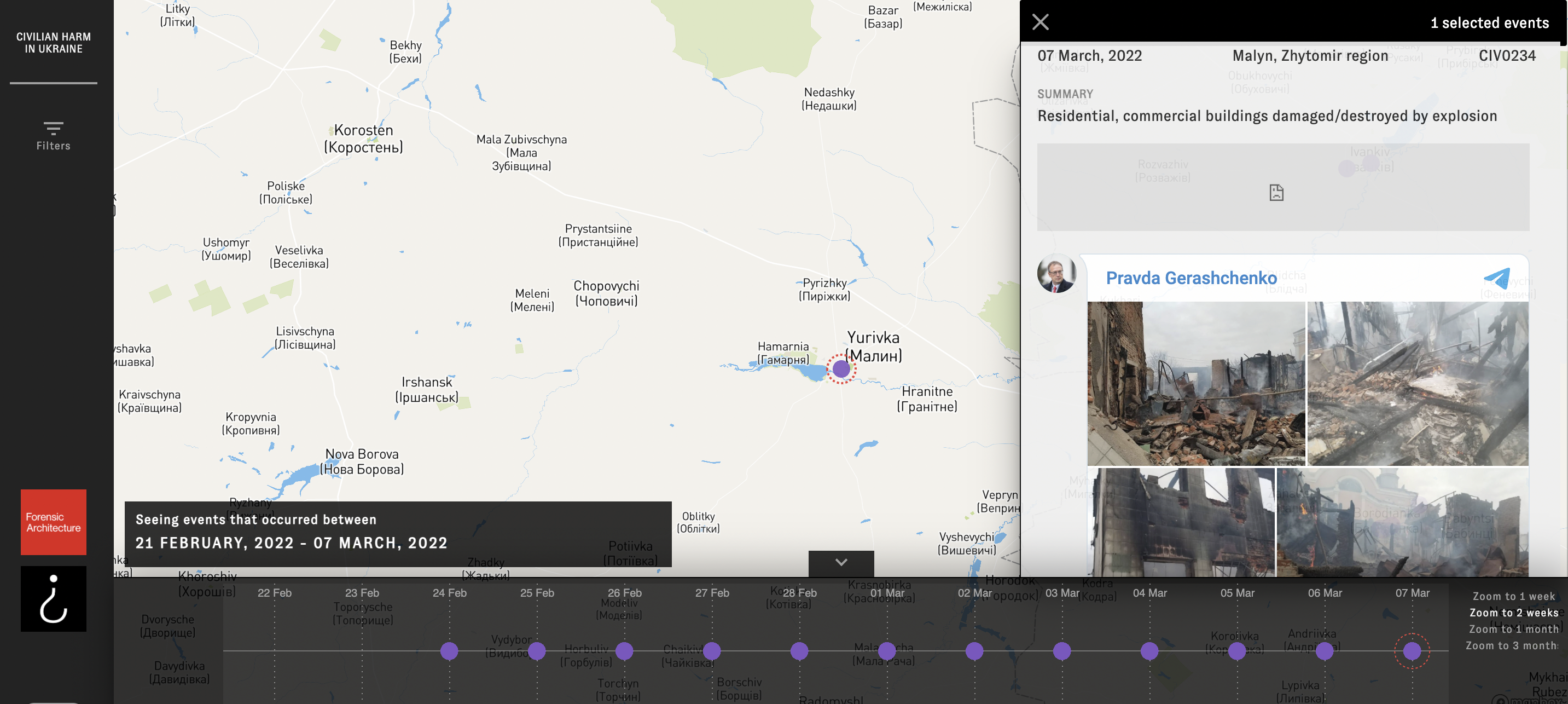Screen dimensions: 1568x704
Task: Click the event ID CIV0234
Action: [x=1507, y=56]
